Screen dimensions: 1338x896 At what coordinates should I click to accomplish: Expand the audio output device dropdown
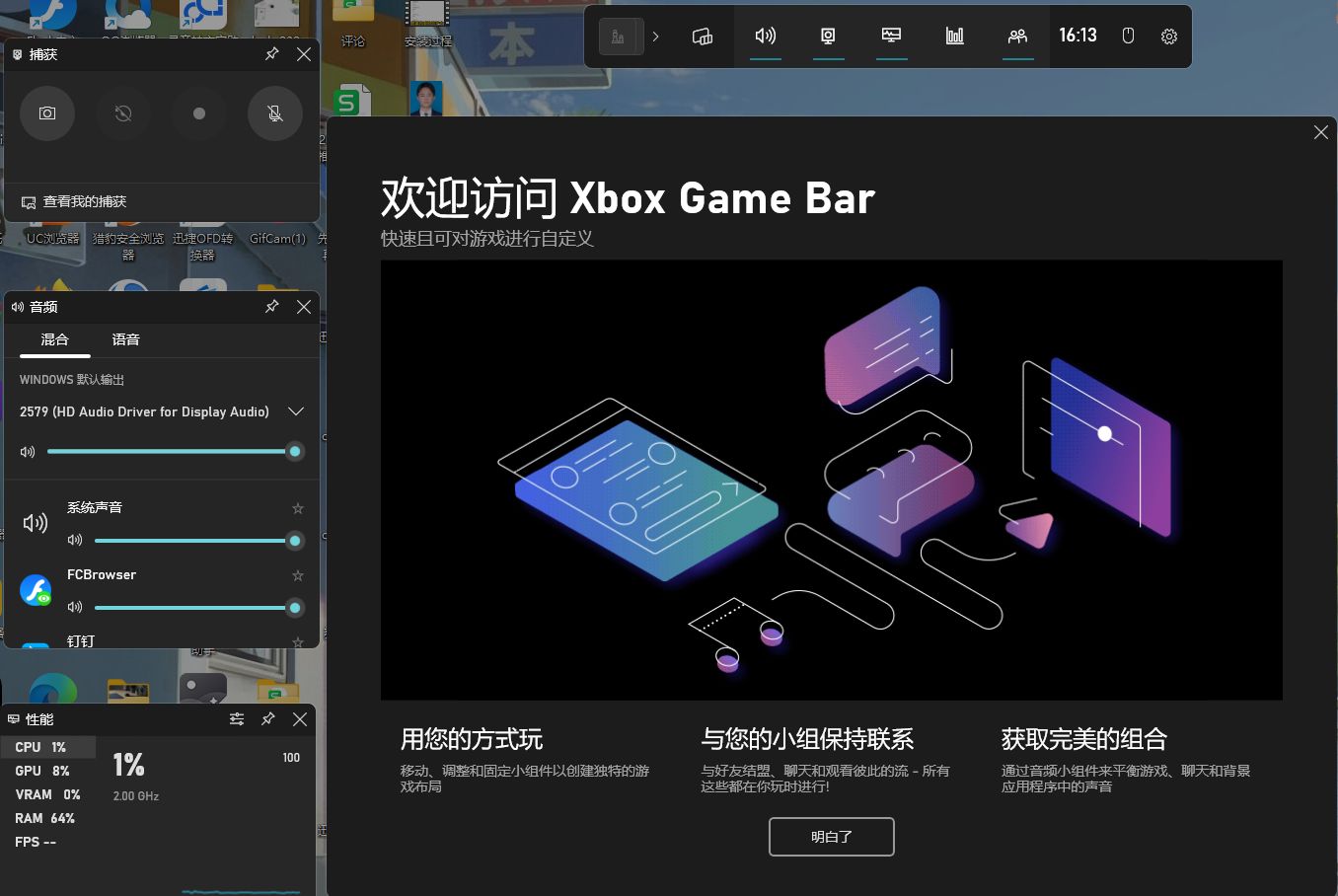pyautogui.click(x=295, y=411)
